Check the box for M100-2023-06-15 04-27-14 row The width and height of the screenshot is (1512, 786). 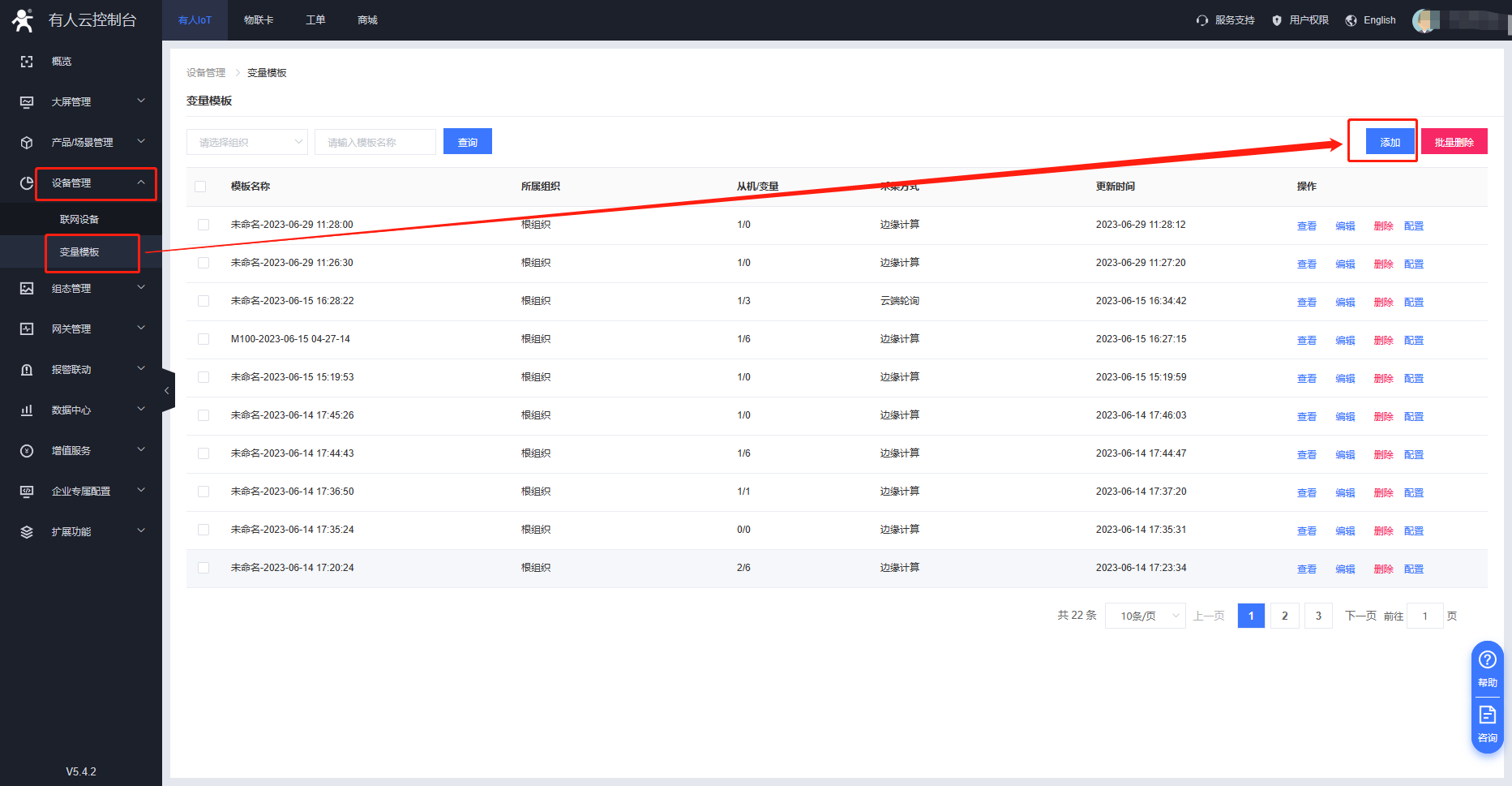click(203, 339)
